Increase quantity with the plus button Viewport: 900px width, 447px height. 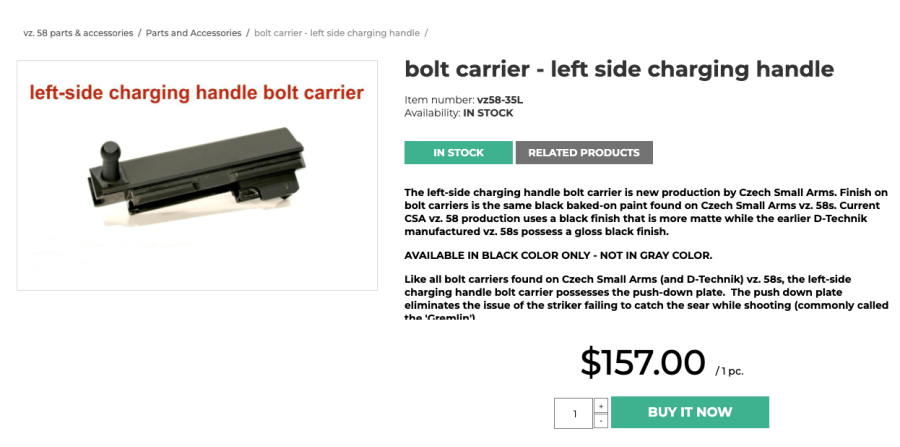pos(600,405)
